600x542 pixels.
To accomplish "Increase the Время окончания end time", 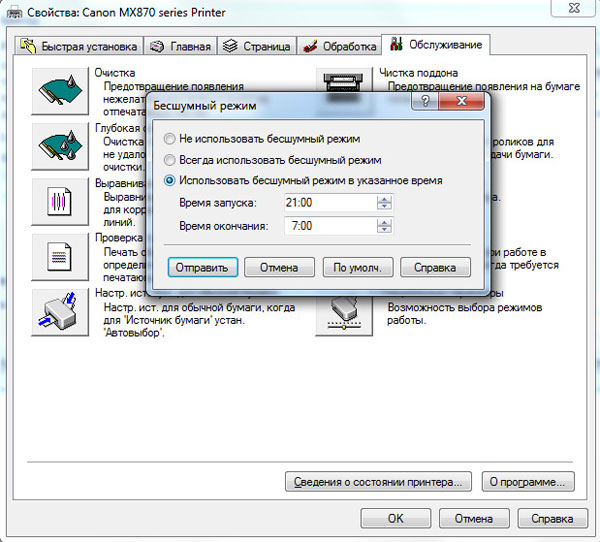I will coord(384,222).
